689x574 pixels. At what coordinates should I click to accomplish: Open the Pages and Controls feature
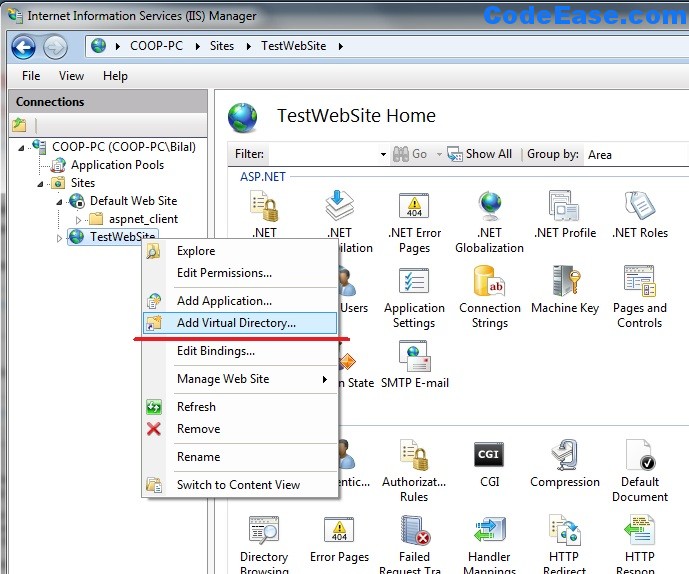[x=640, y=297]
